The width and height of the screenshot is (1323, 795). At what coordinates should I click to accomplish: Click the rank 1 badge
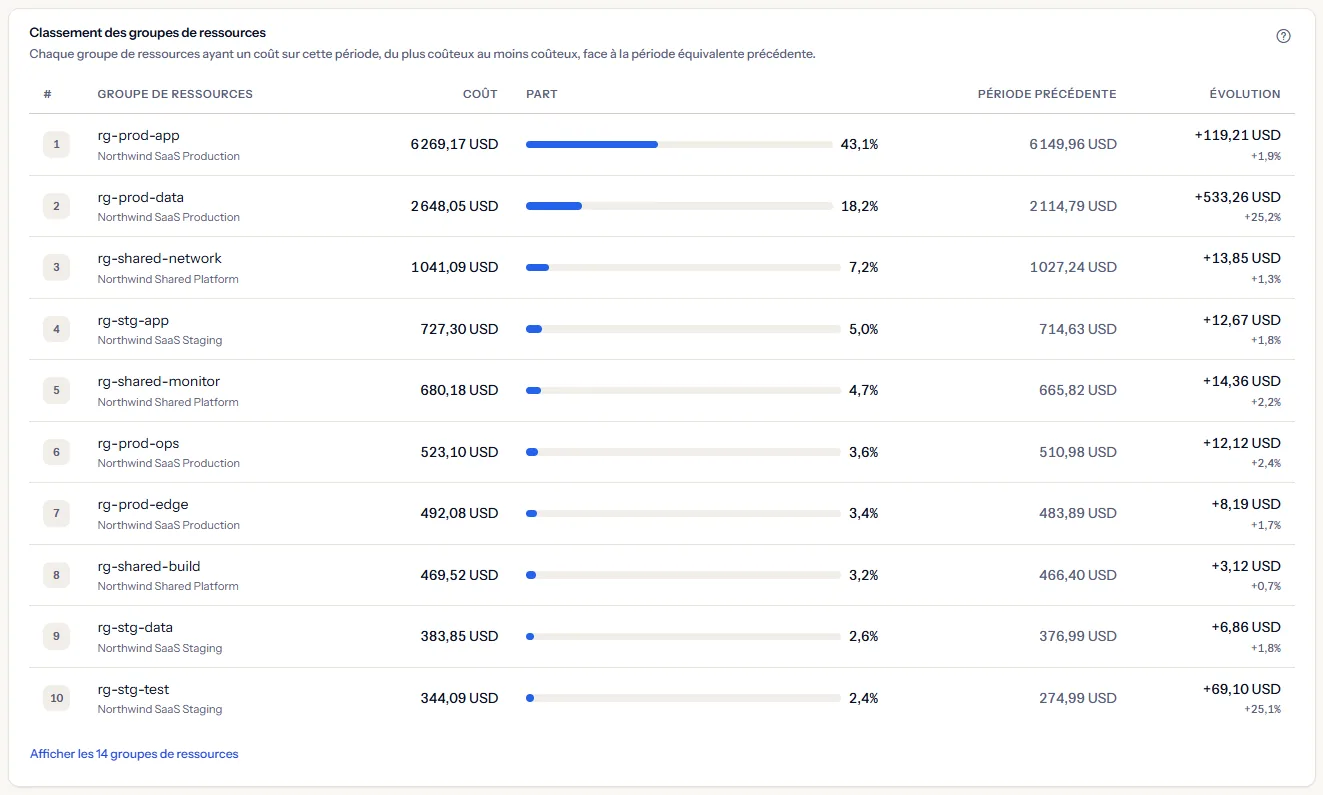tap(56, 144)
